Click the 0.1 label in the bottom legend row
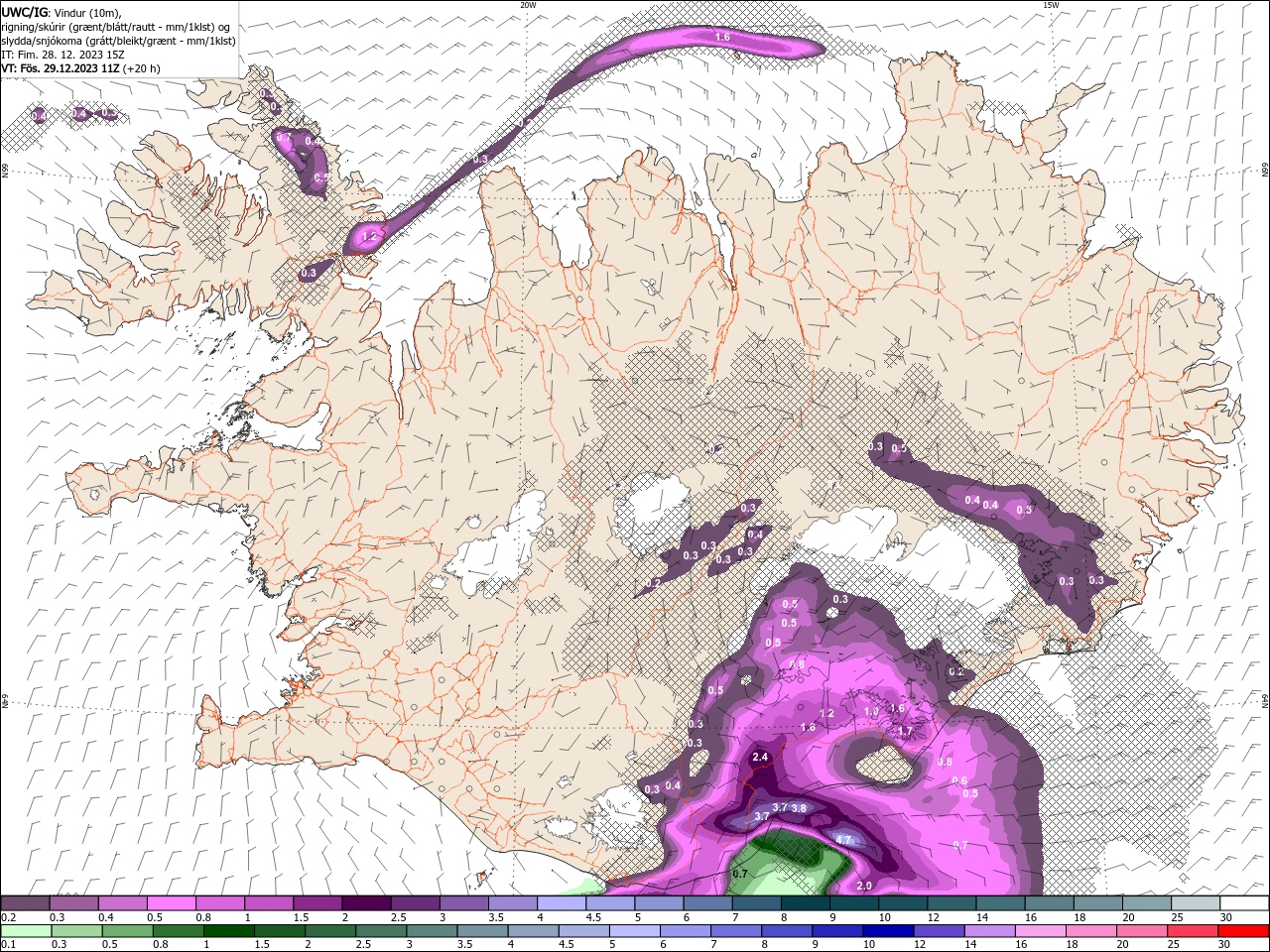 [7, 945]
